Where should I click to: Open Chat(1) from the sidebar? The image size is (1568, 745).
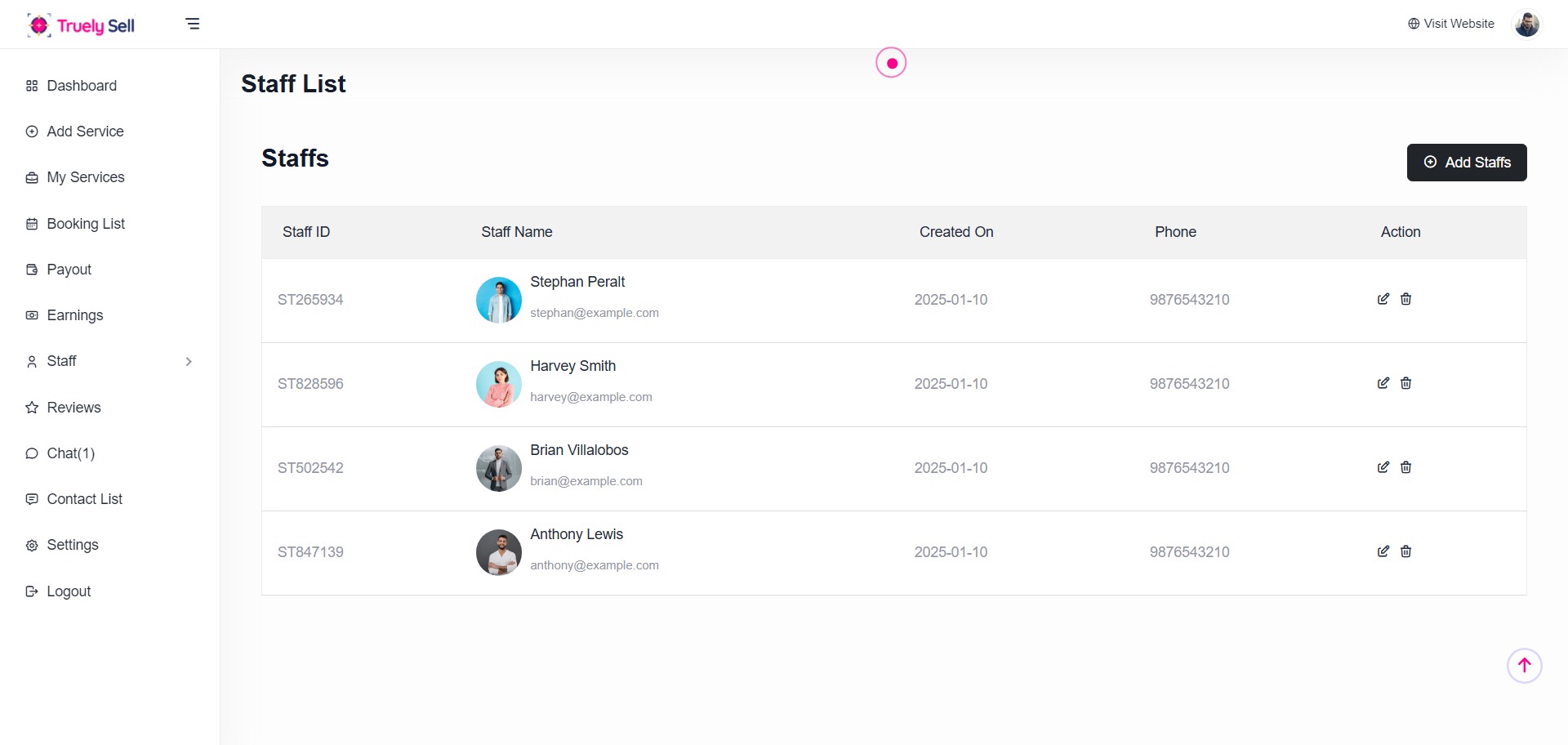click(70, 453)
